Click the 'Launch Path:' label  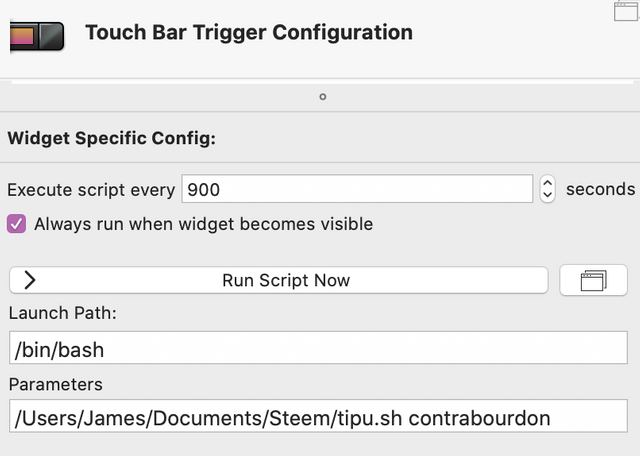click(63, 313)
